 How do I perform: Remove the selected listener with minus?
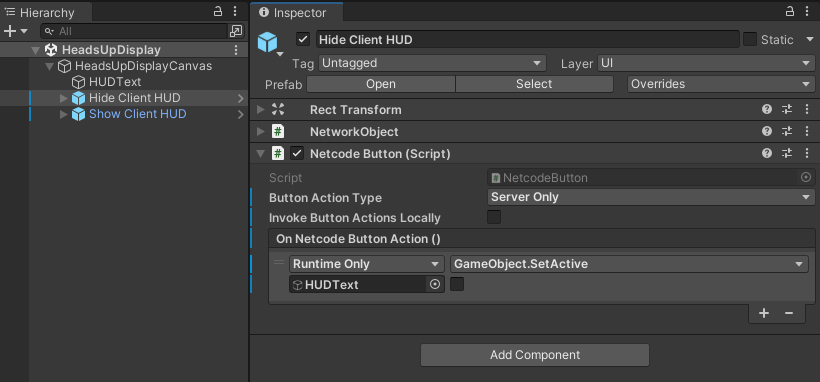point(789,313)
